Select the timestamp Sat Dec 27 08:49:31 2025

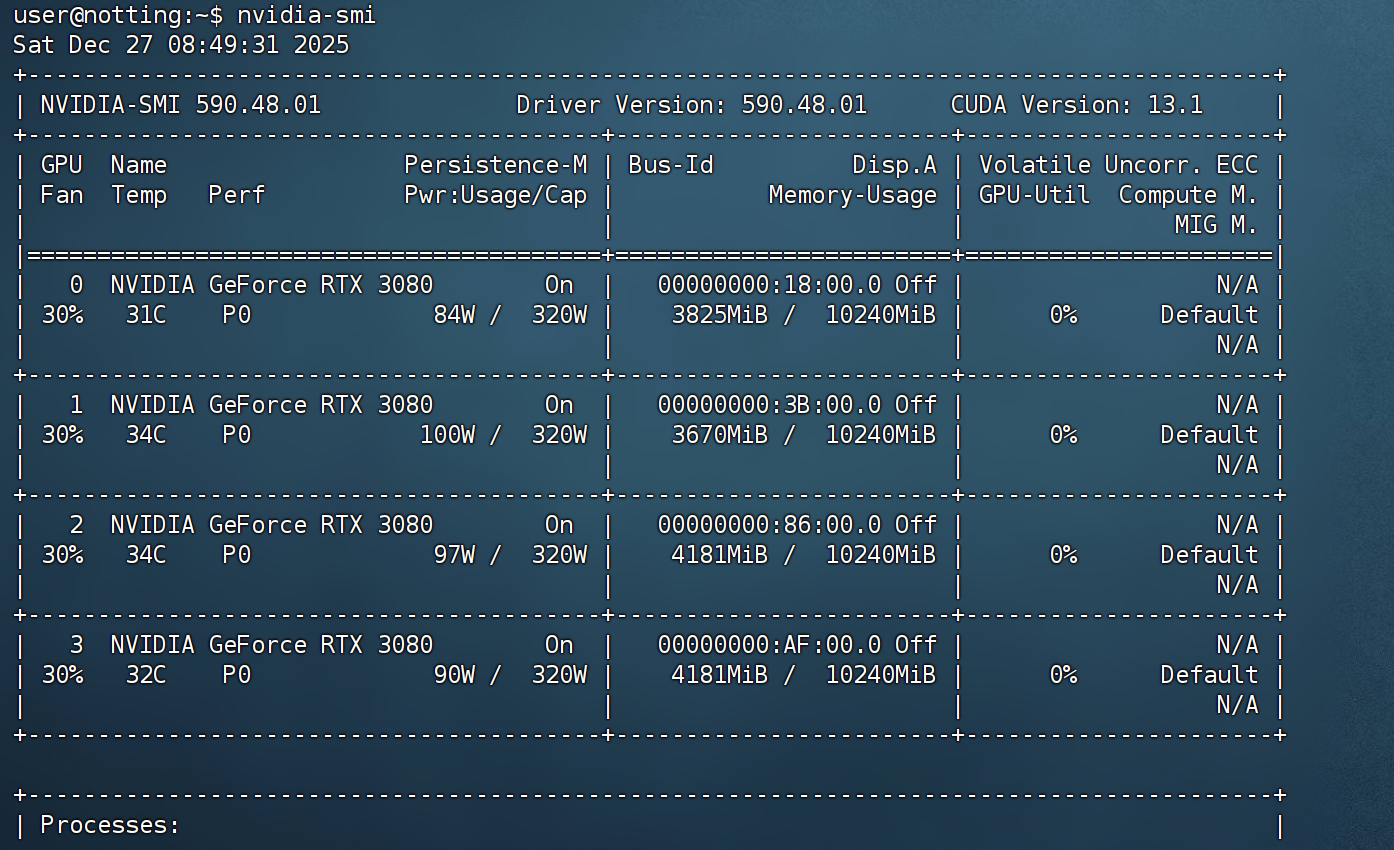click(181, 45)
